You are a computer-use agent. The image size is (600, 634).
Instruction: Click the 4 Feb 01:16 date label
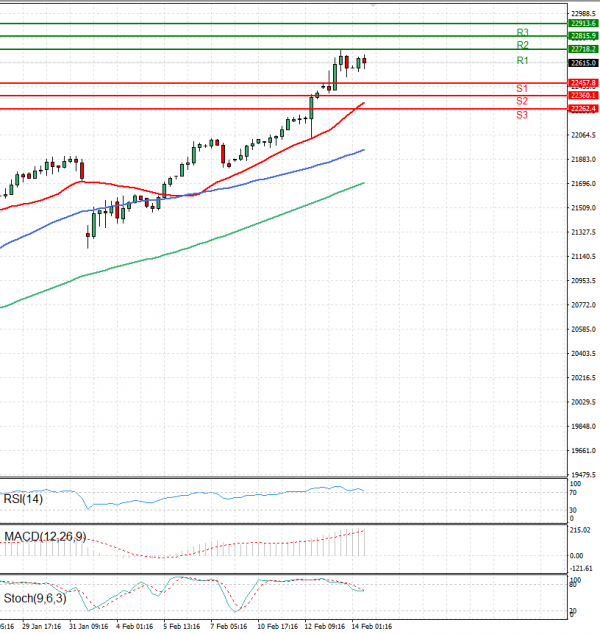click(x=135, y=626)
